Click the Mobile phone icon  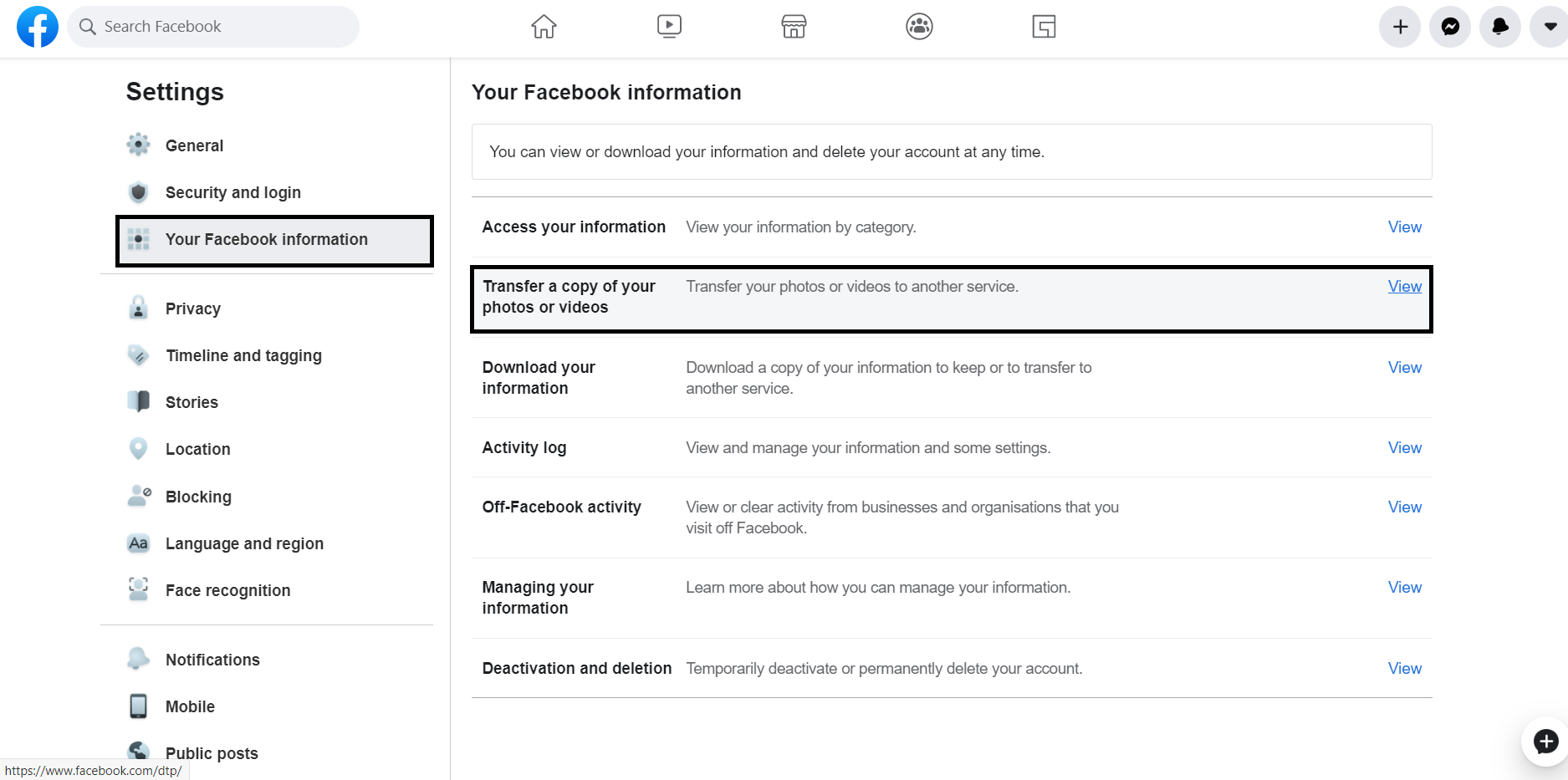(x=139, y=706)
